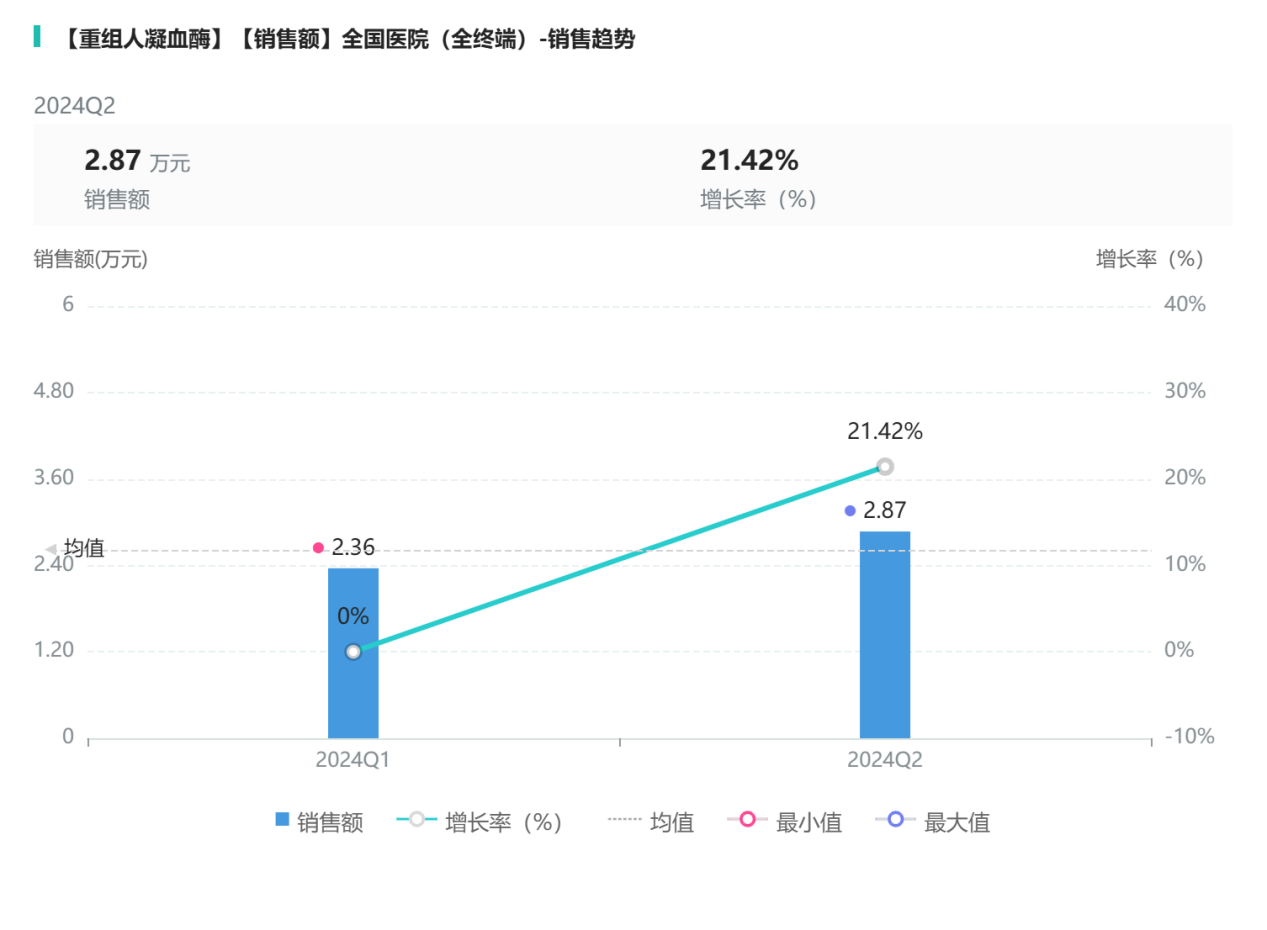Click the 2024Q2 period label under title
This screenshot has width=1267, height=930.
[x=75, y=106]
